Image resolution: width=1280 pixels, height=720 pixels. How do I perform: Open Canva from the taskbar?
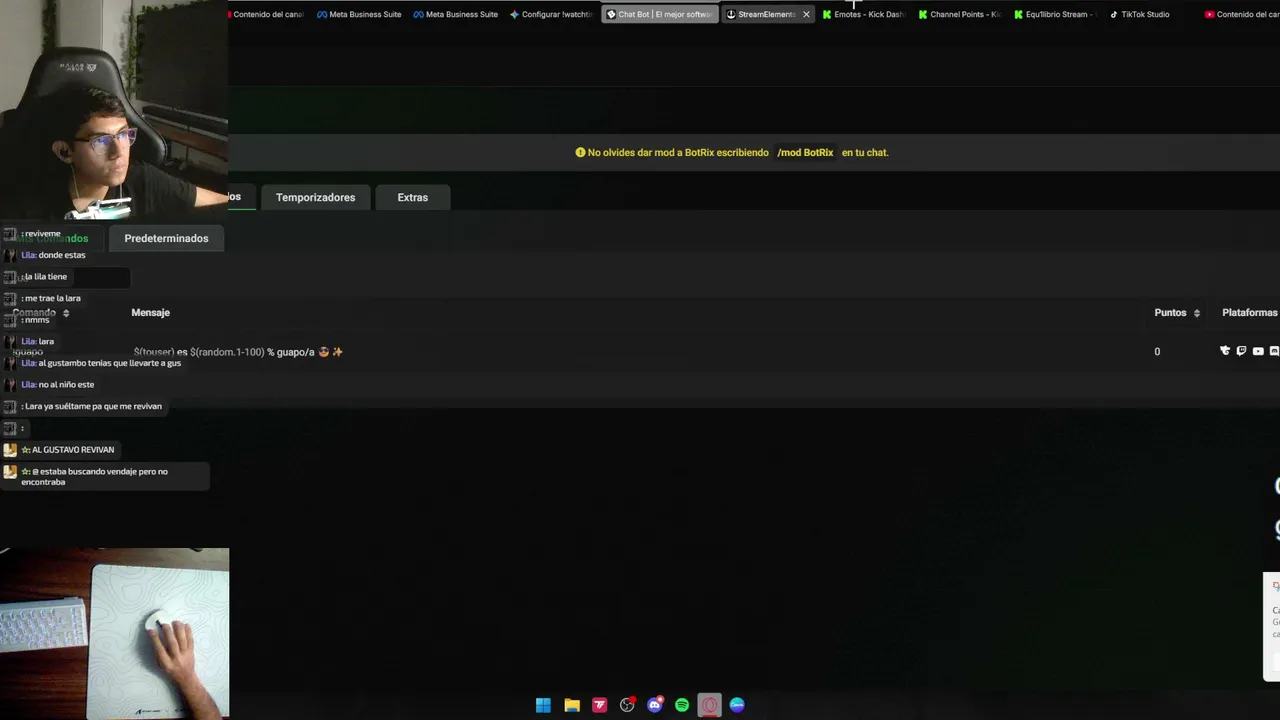(737, 705)
